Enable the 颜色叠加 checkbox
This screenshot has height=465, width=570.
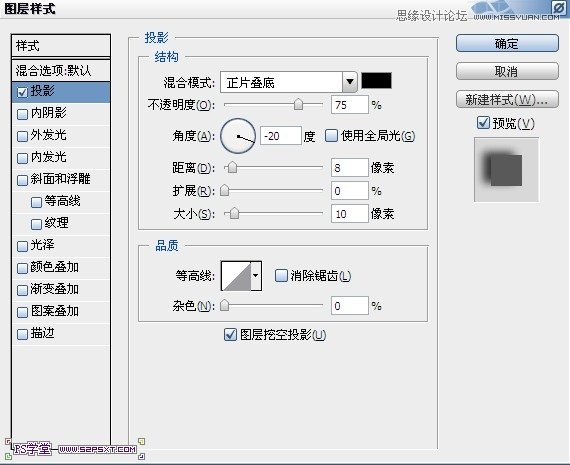coord(22,268)
